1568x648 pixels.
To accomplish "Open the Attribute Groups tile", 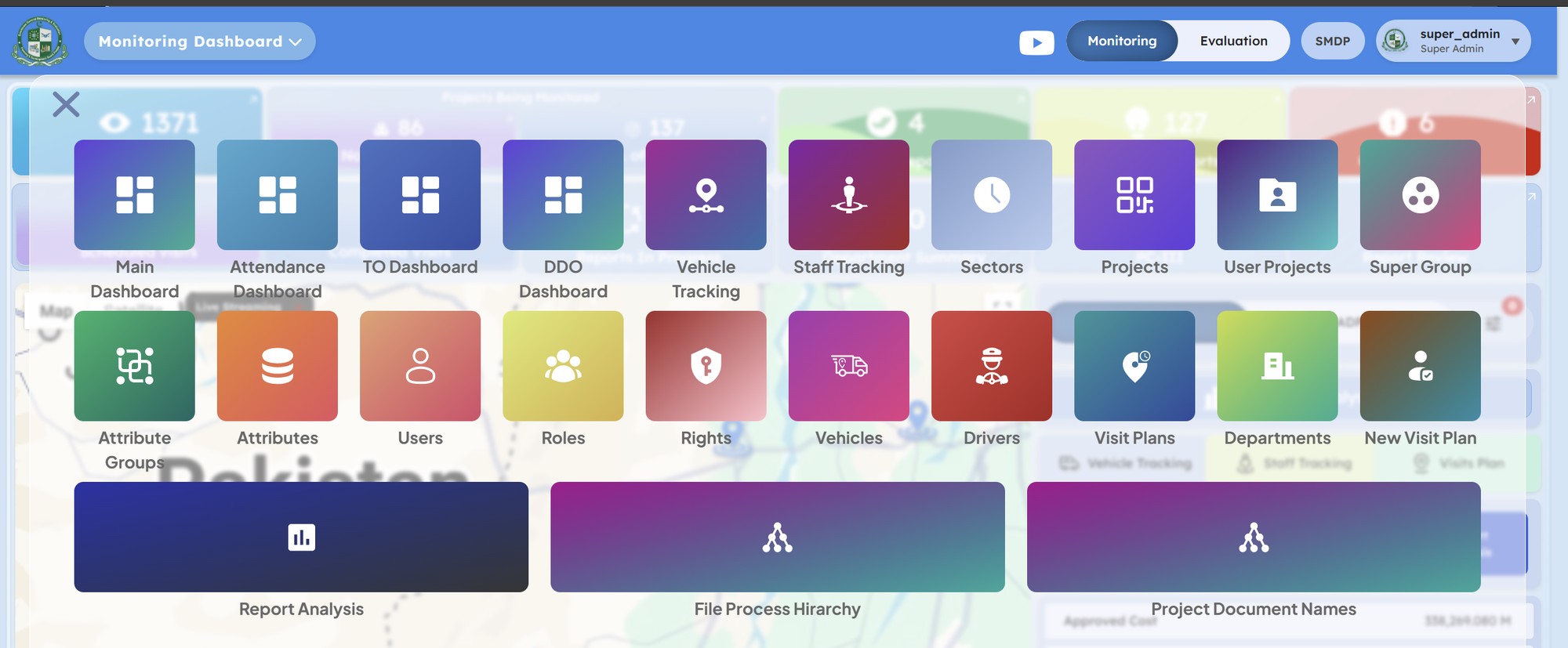I will [134, 366].
